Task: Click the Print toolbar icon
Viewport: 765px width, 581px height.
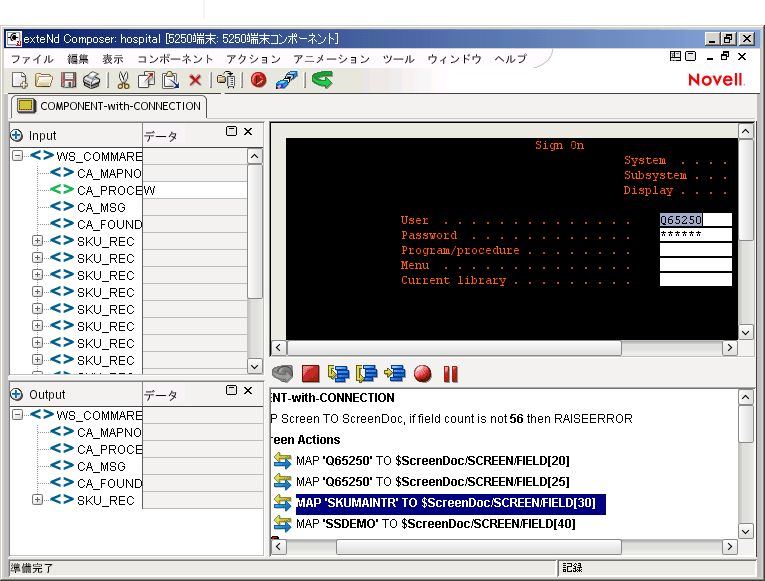Action: click(x=91, y=80)
